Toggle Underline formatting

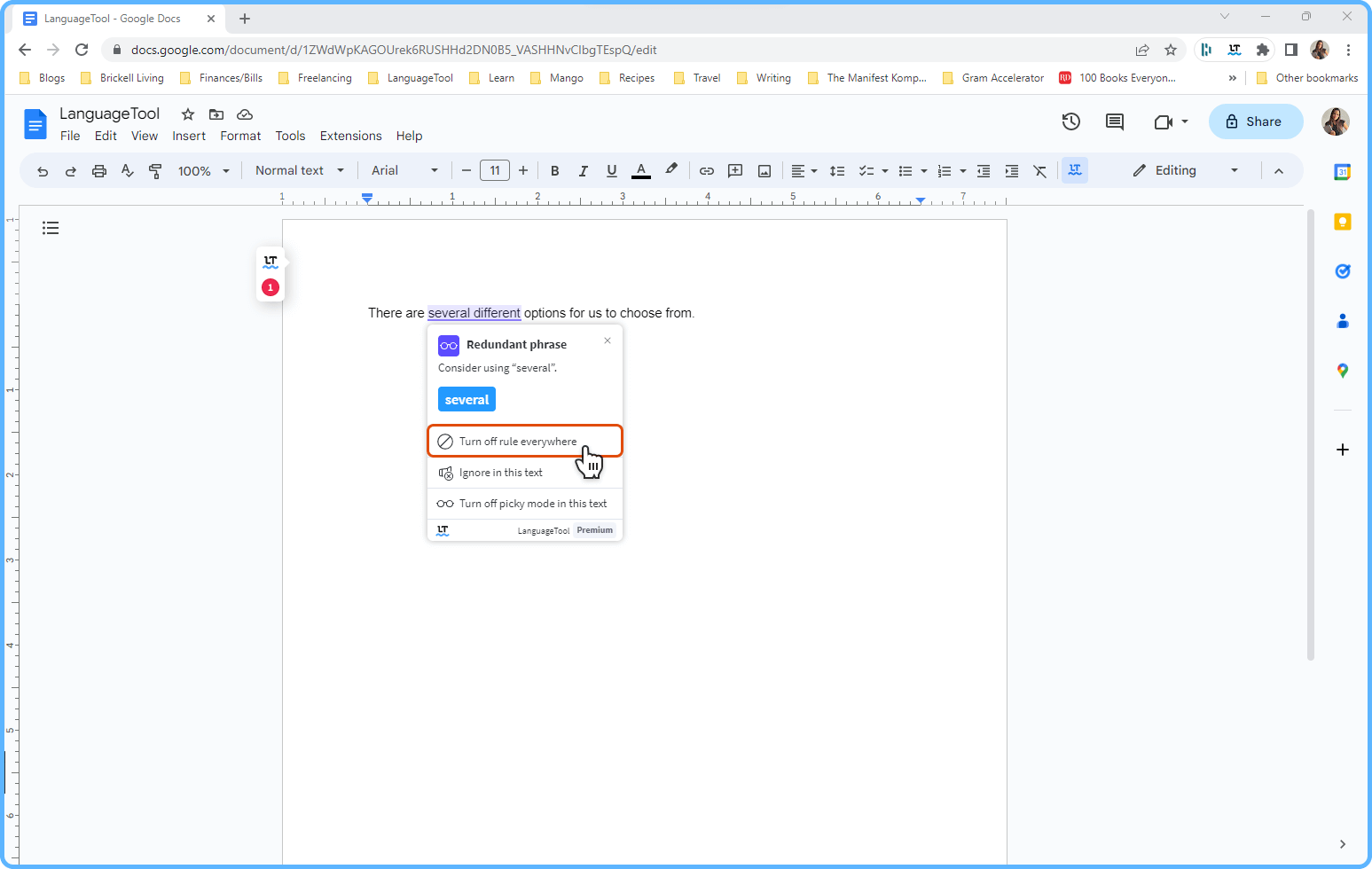611,171
